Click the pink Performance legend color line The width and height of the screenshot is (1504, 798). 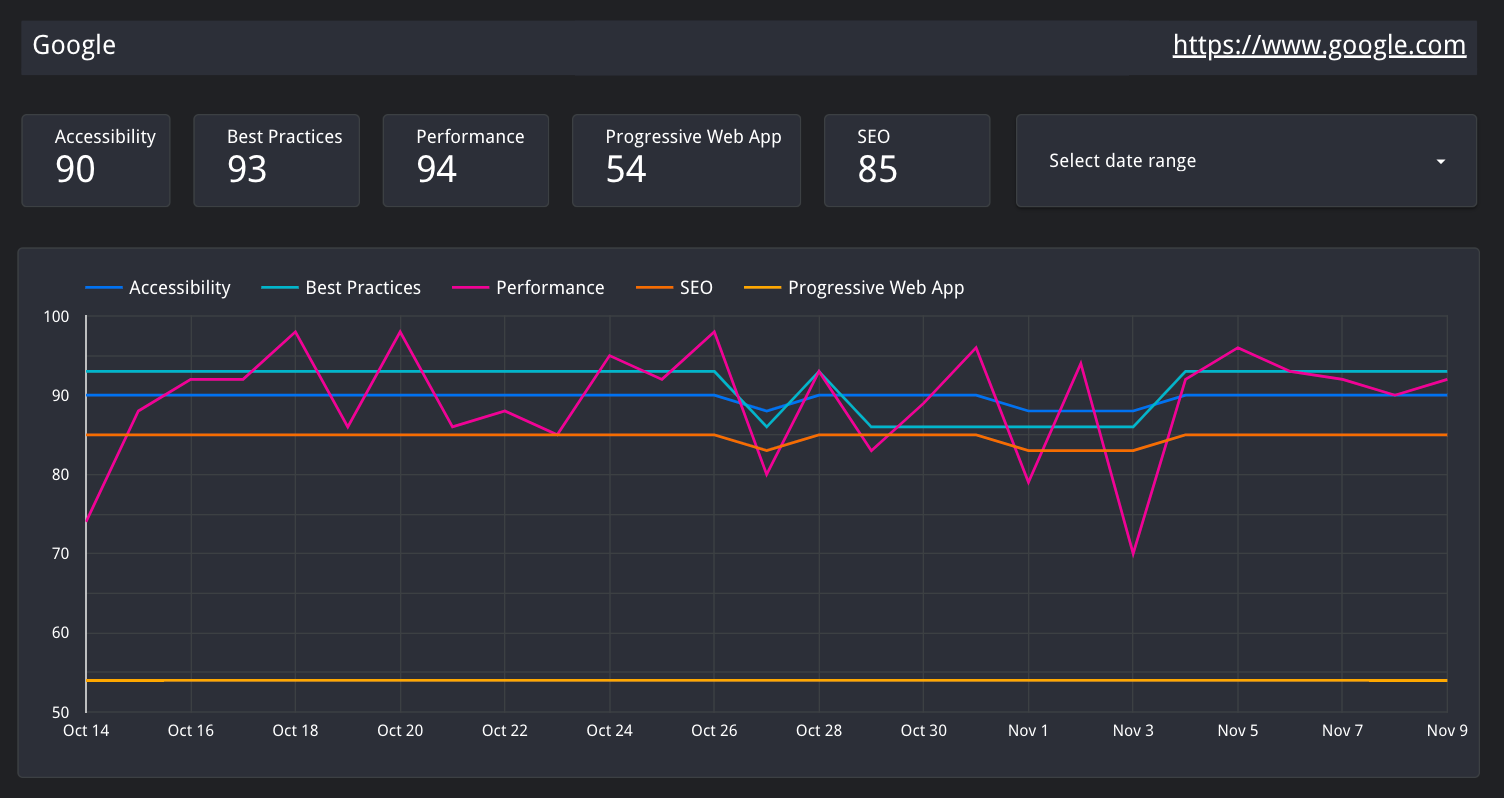click(x=470, y=288)
